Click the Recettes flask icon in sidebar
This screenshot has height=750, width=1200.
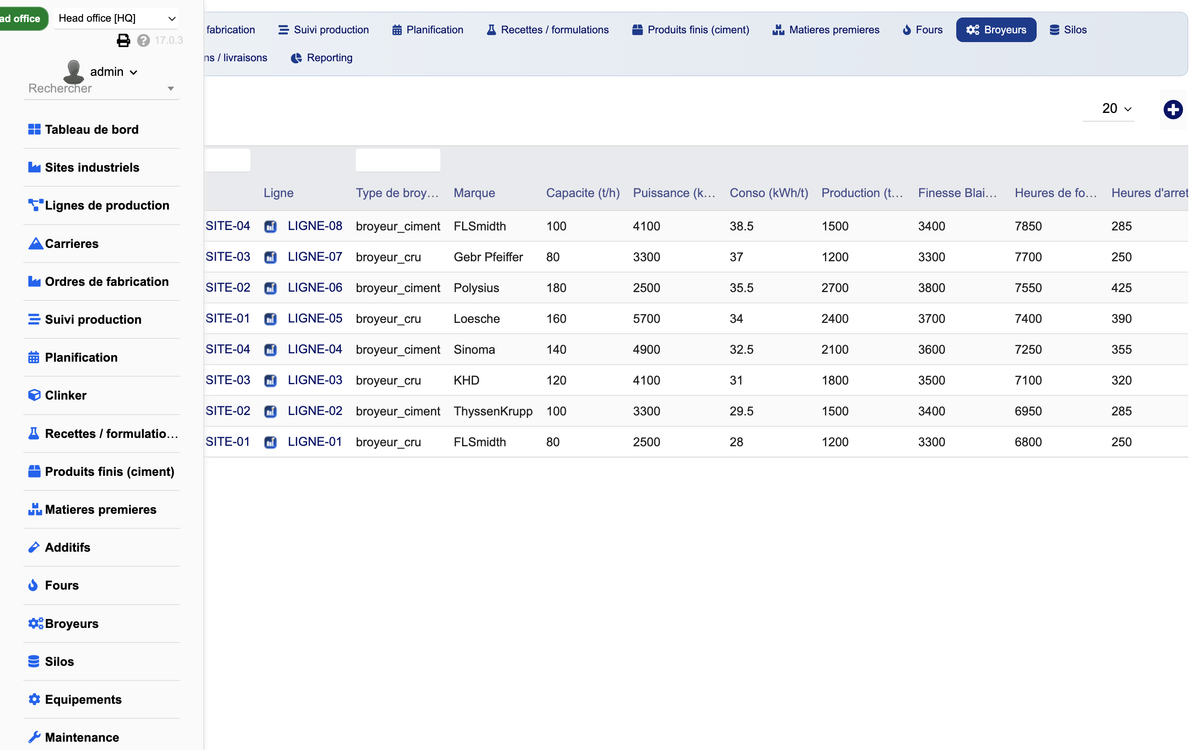tap(34, 434)
